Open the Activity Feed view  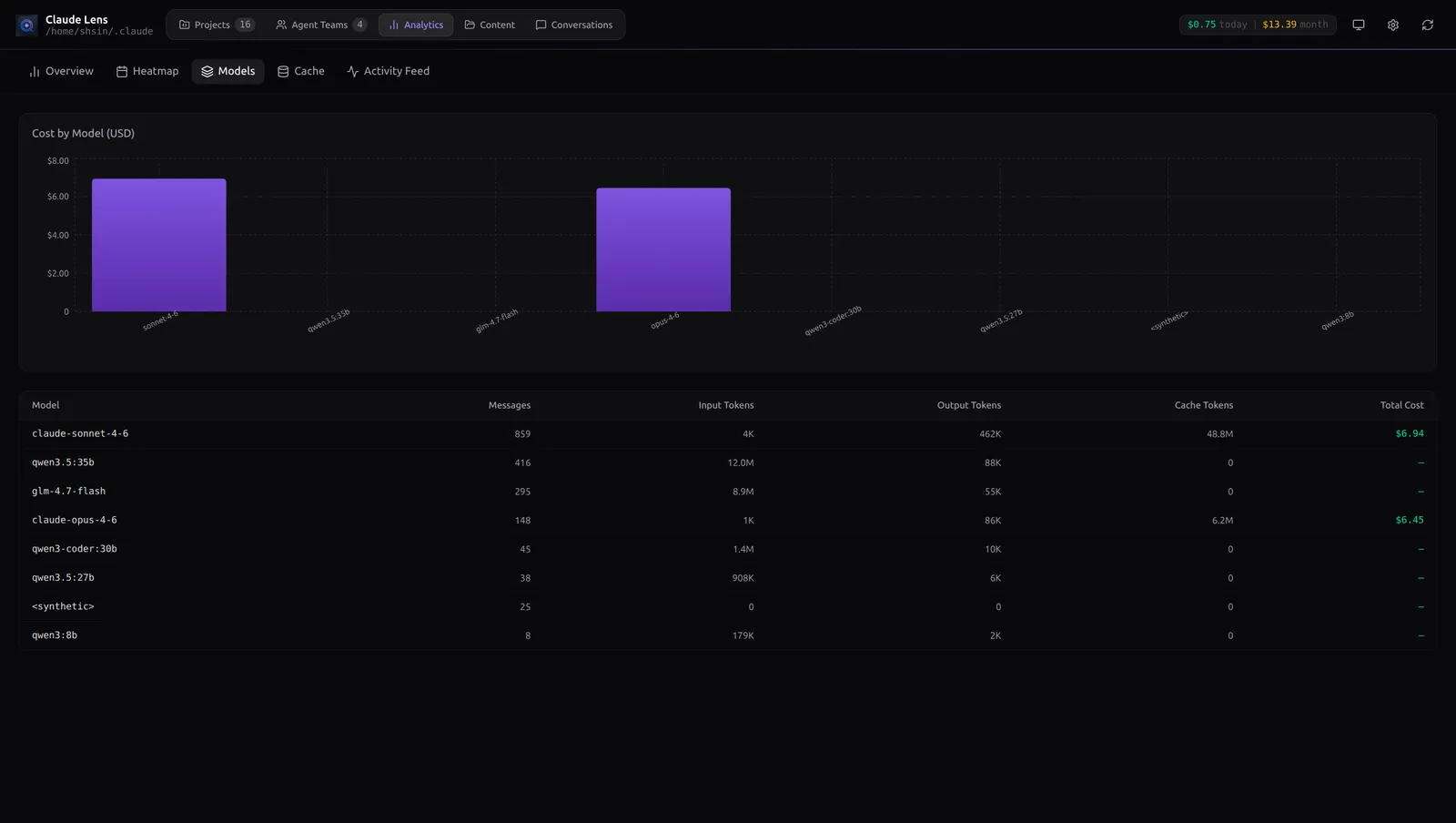(x=388, y=71)
